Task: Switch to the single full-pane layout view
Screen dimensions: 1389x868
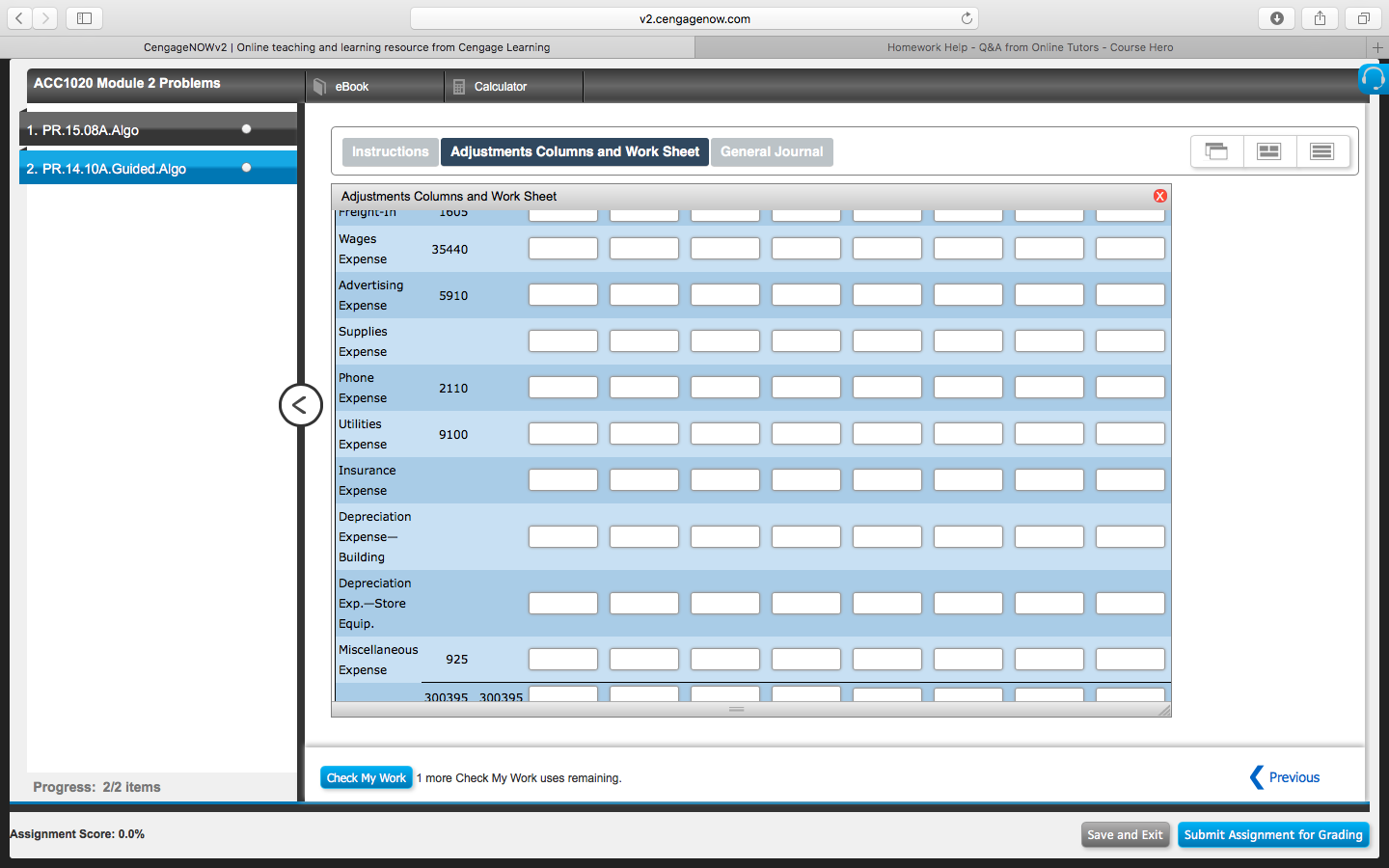Action: [1322, 151]
